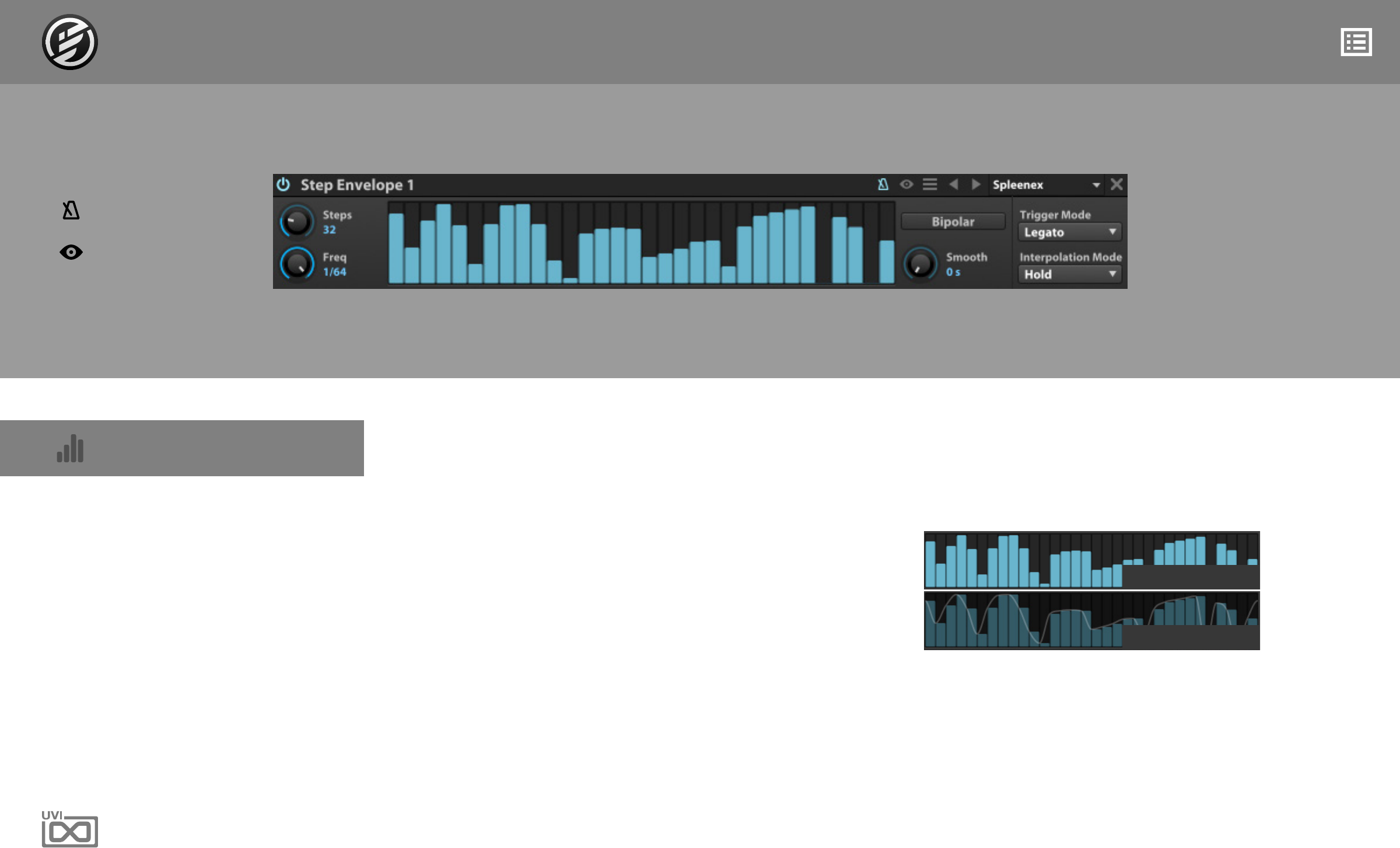Expand the Interpolation Mode Hold dropdown
The width and height of the screenshot is (1400, 848).
tap(1069, 274)
